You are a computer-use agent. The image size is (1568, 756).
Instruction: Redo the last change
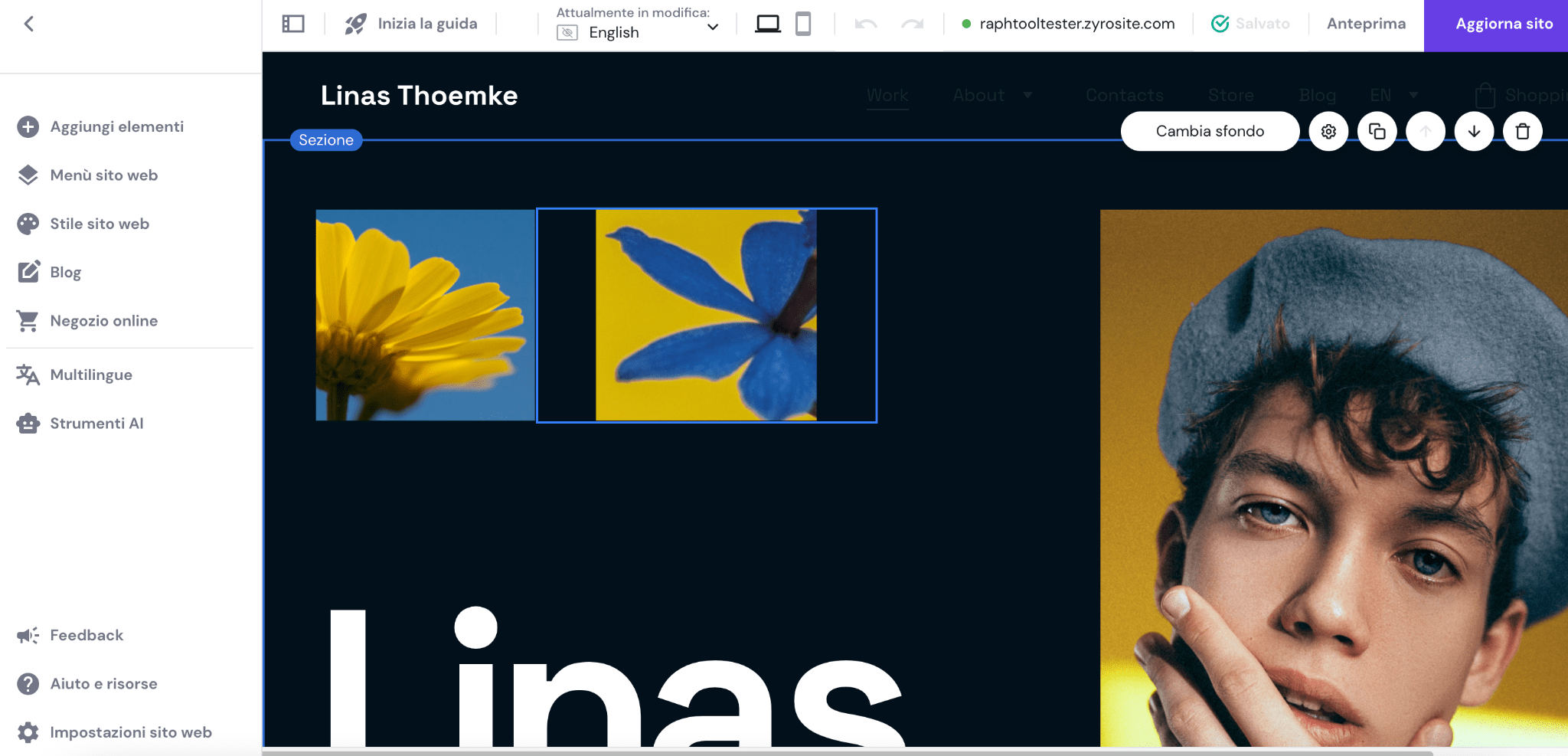click(913, 24)
